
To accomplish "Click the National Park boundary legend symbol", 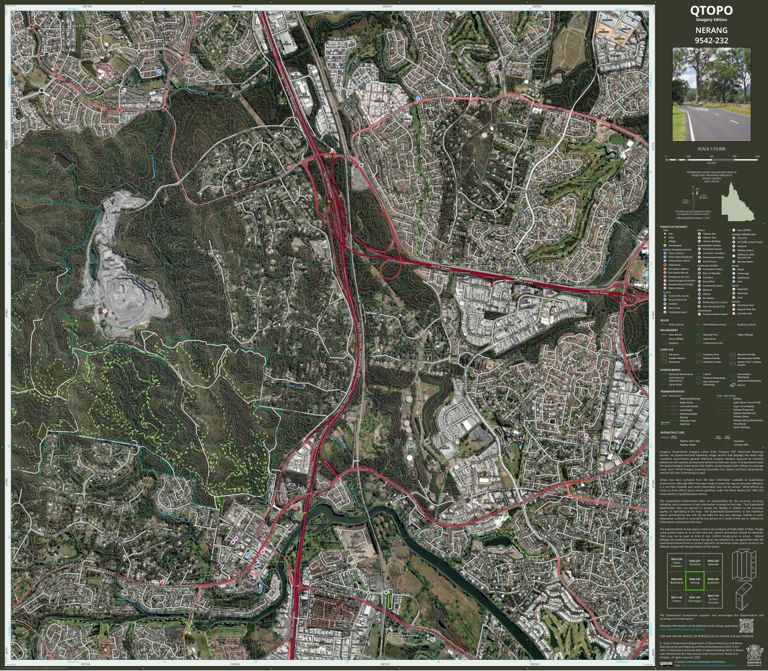I will 699,335.
